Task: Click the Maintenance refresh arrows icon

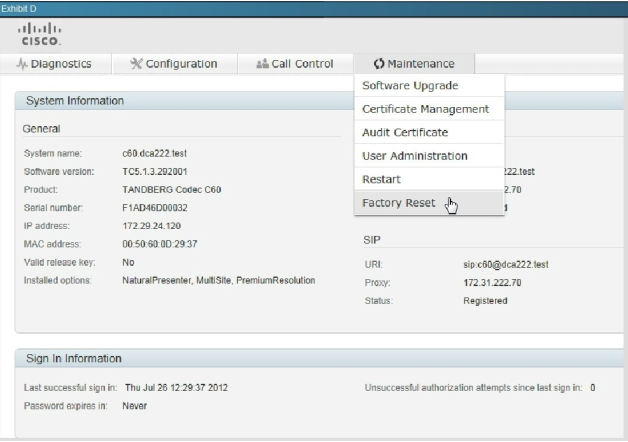Action: tap(379, 64)
